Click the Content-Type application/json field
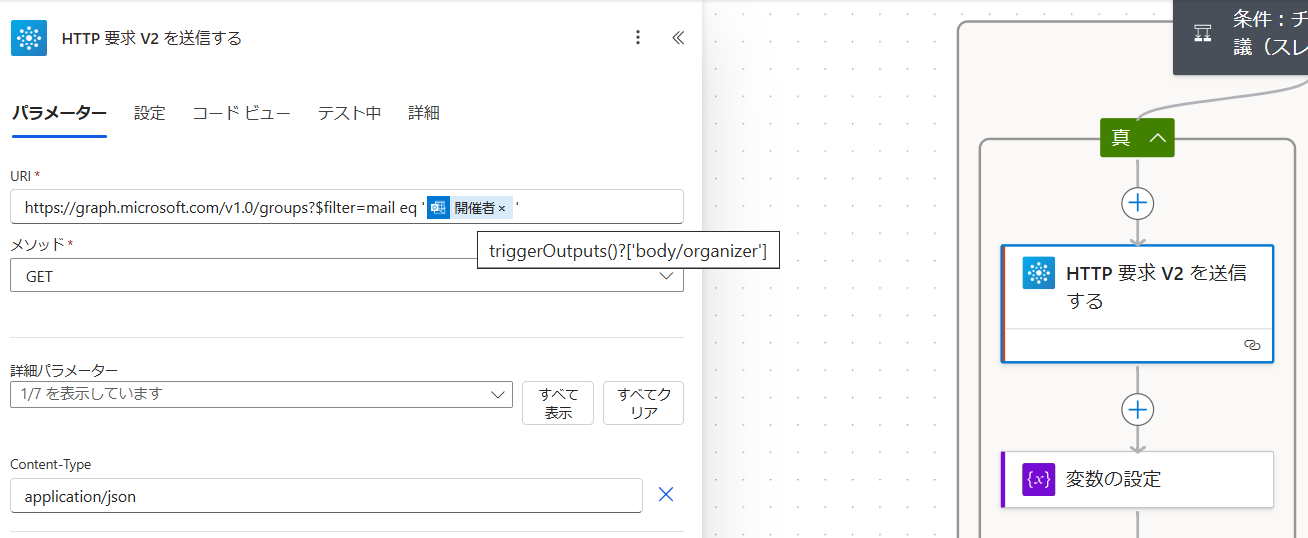The height and width of the screenshot is (538, 1308). 326,495
